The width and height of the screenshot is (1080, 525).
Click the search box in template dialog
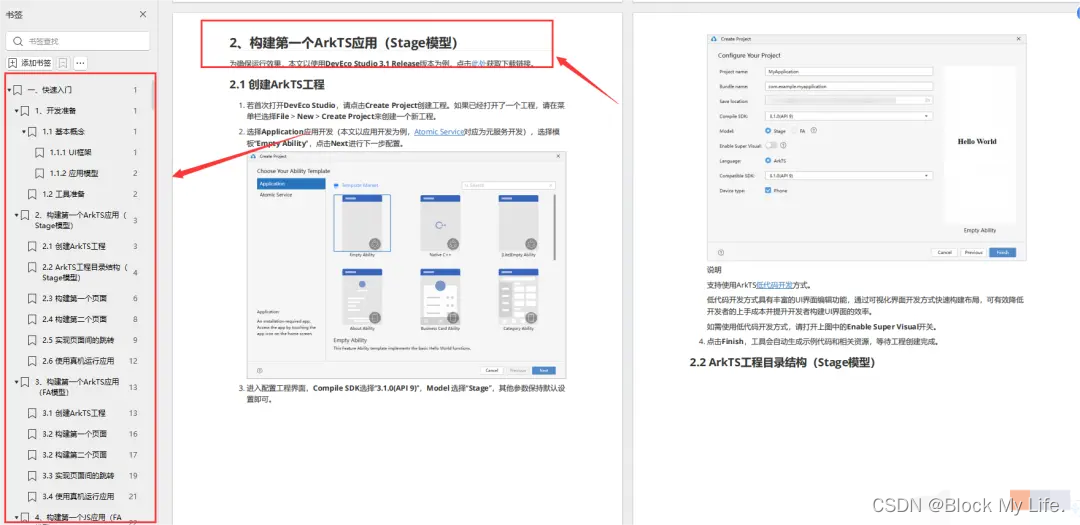coord(508,185)
